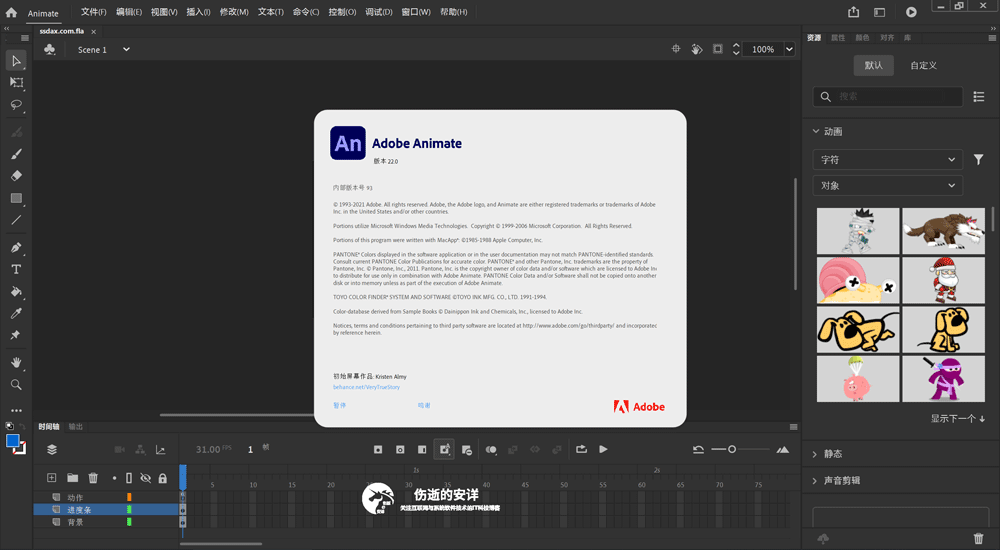This screenshot has width=1000, height=550.
Task: Click the orange color of 动作 layer
Action: pyautogui.click(x=129, y=497)
